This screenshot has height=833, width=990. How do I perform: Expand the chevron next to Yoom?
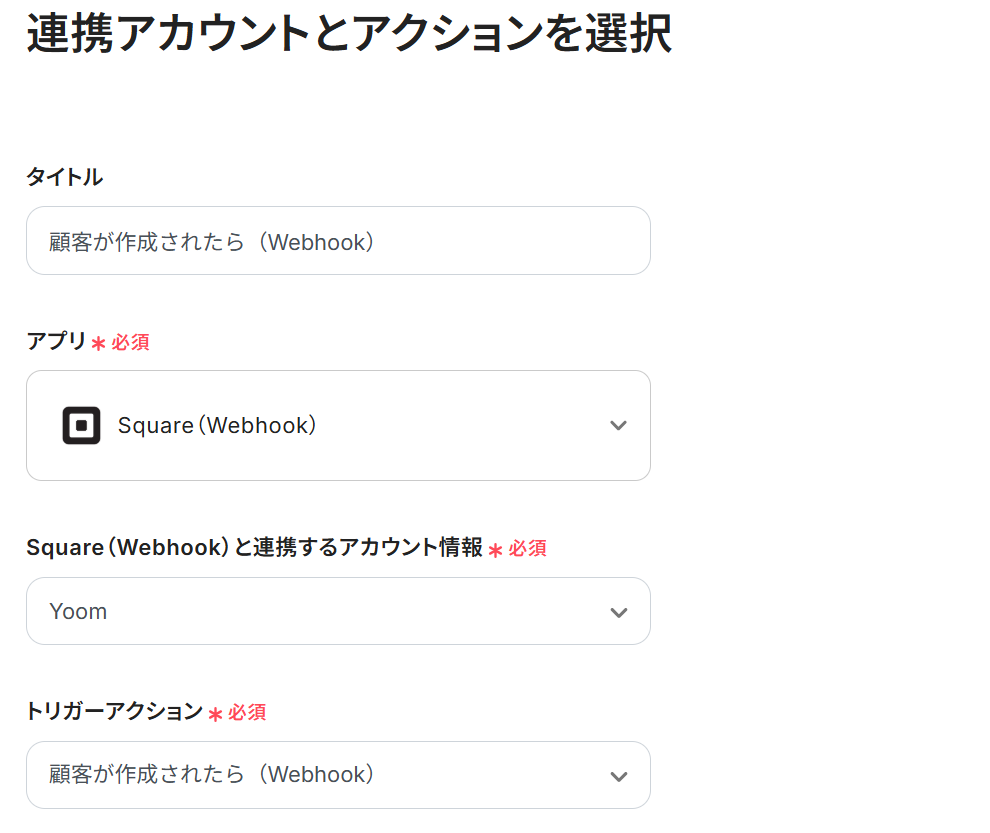click(x=618, y=611)
